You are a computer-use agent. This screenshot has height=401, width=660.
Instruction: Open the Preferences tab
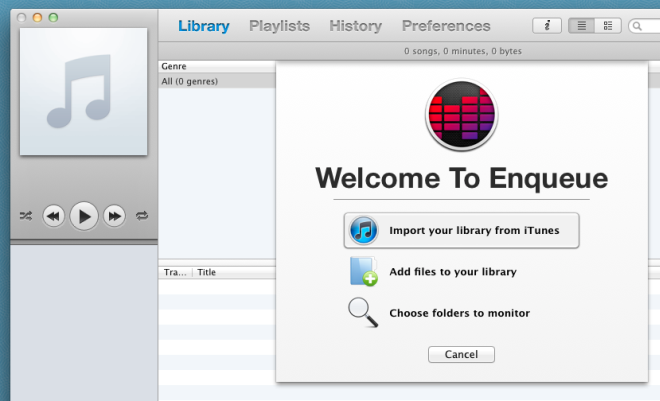click(446, 26)
